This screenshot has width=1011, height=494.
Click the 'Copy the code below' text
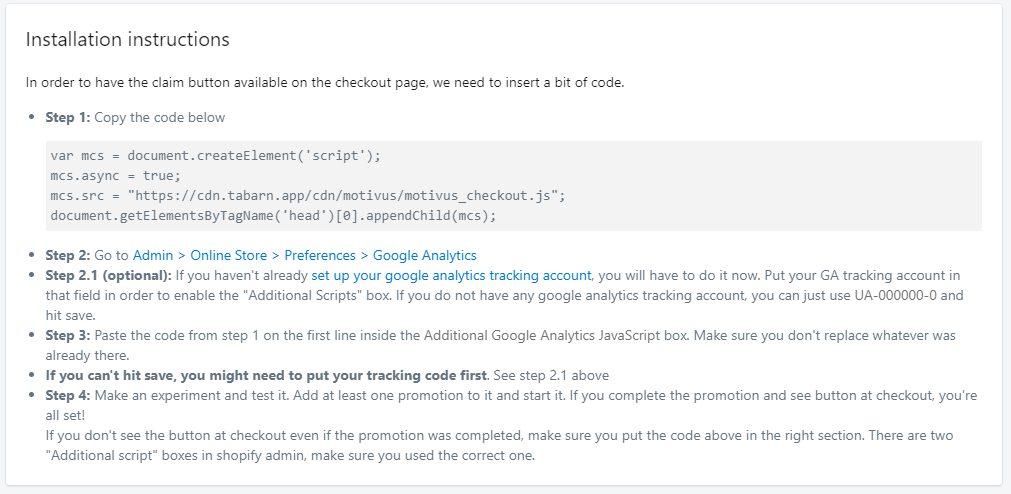tap(160, 117)
